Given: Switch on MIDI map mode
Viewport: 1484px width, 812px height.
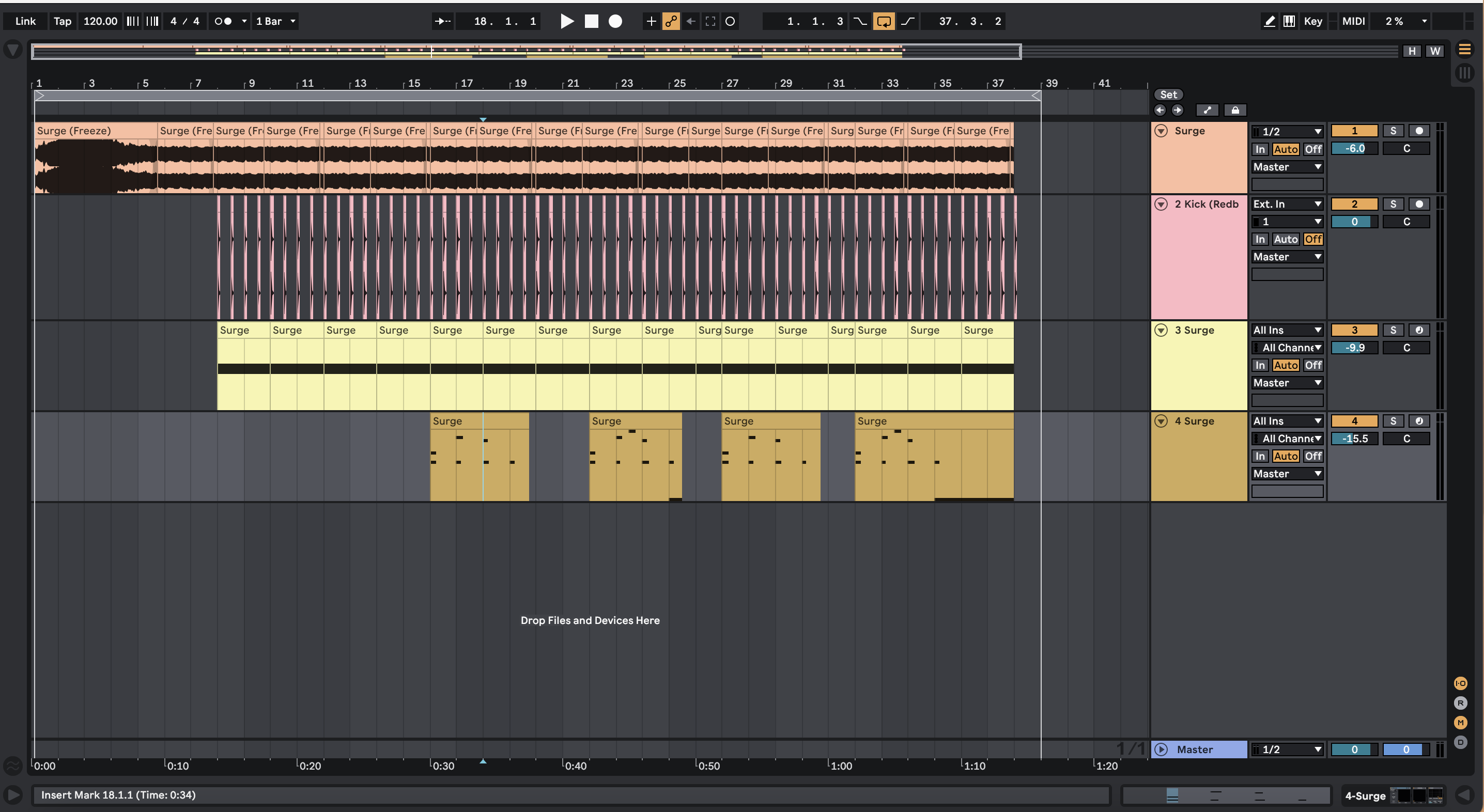Looking at the screenshot, I should coord(1353,21).
